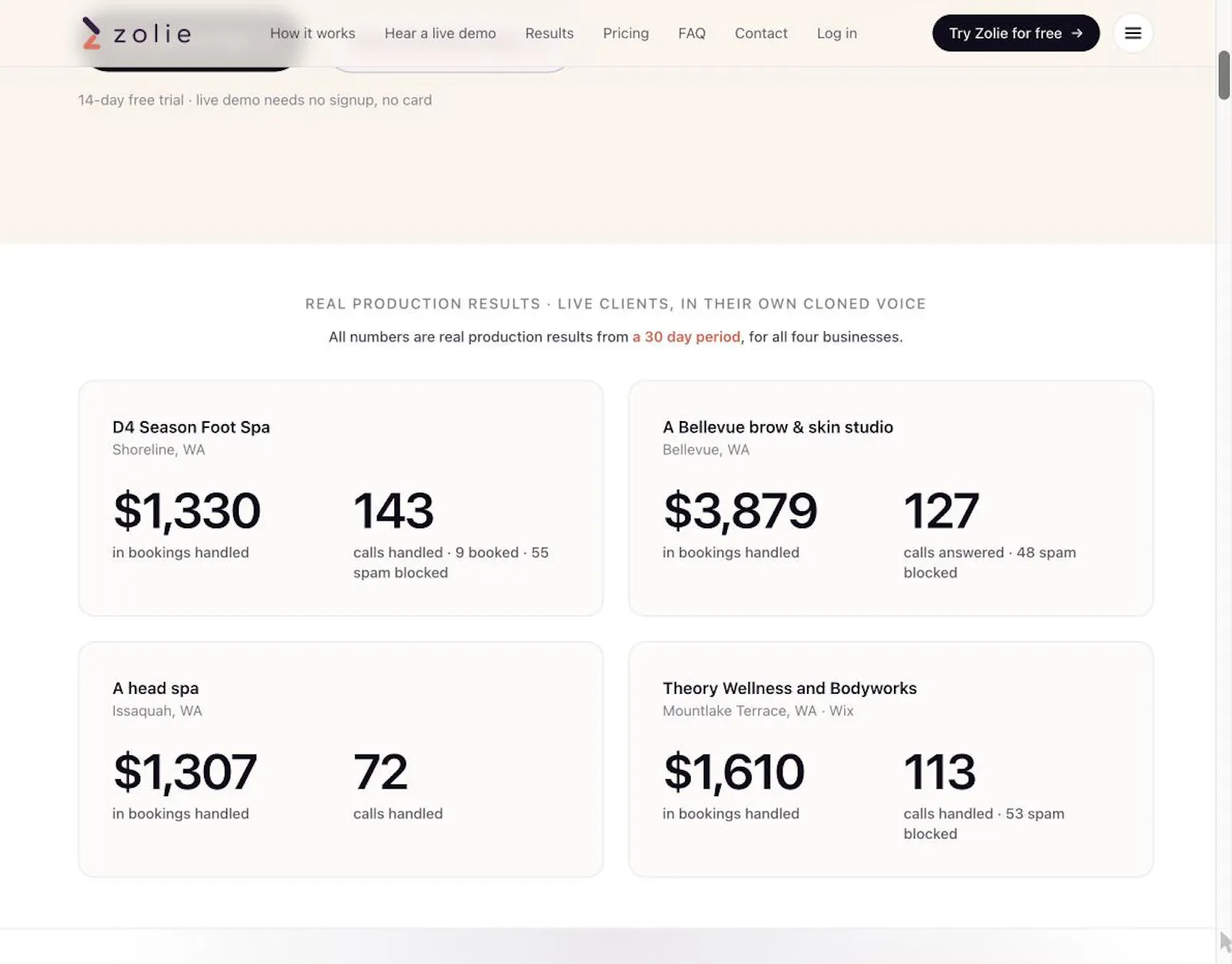Select D4 Season Foot Spa title
This screenshot has width=1232, height=964.
(x=191, y=427)
